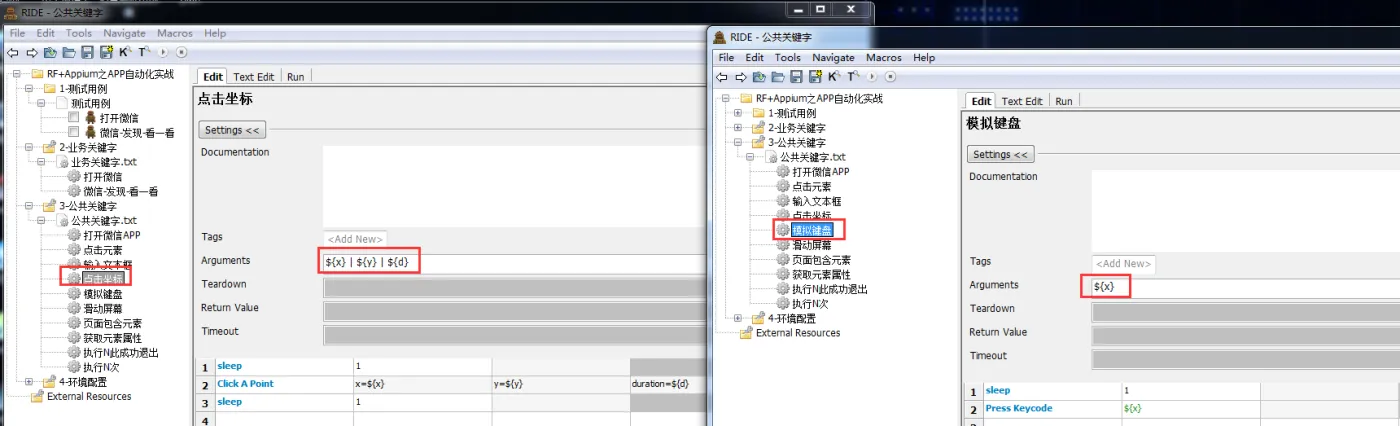Select 打开微信APP keyword in right window tree

pos(820,172)
